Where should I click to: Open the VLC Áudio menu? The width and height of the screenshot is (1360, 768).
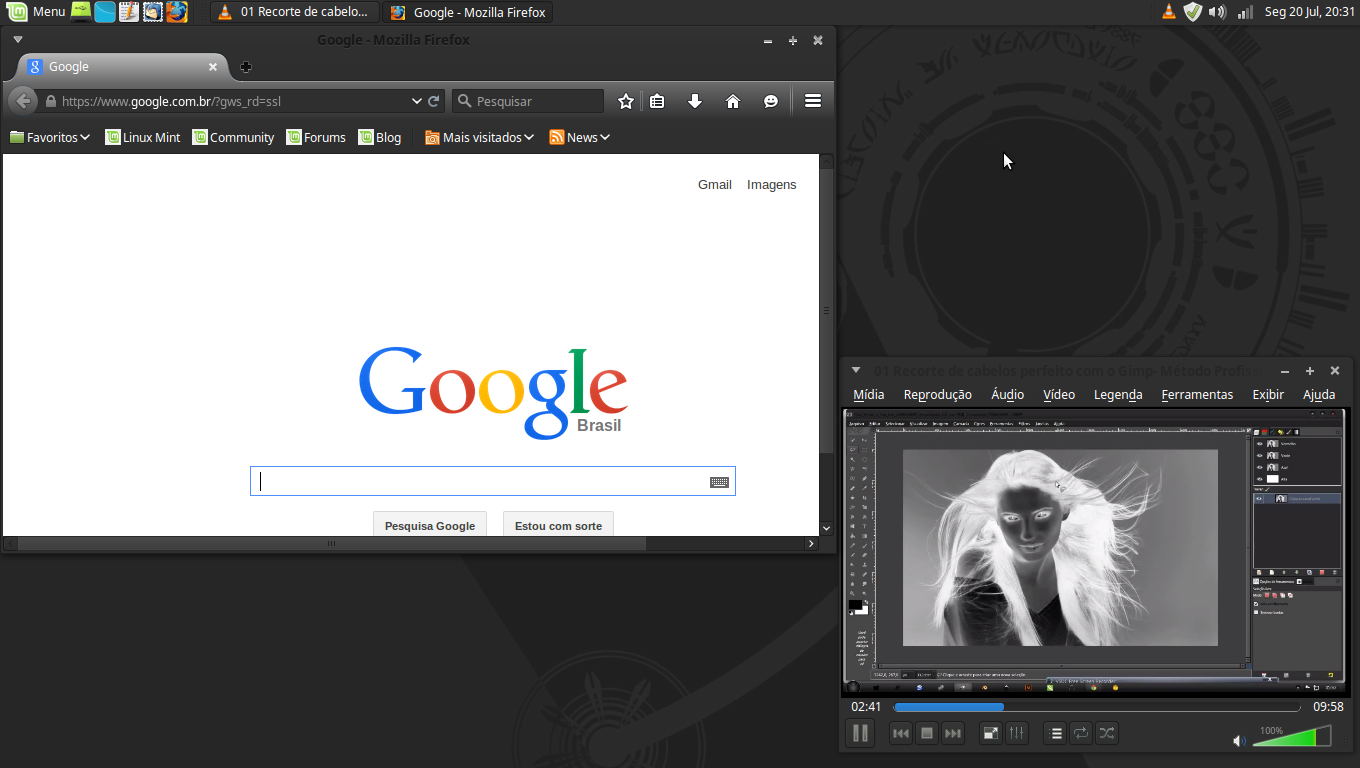click(1007, 394)
